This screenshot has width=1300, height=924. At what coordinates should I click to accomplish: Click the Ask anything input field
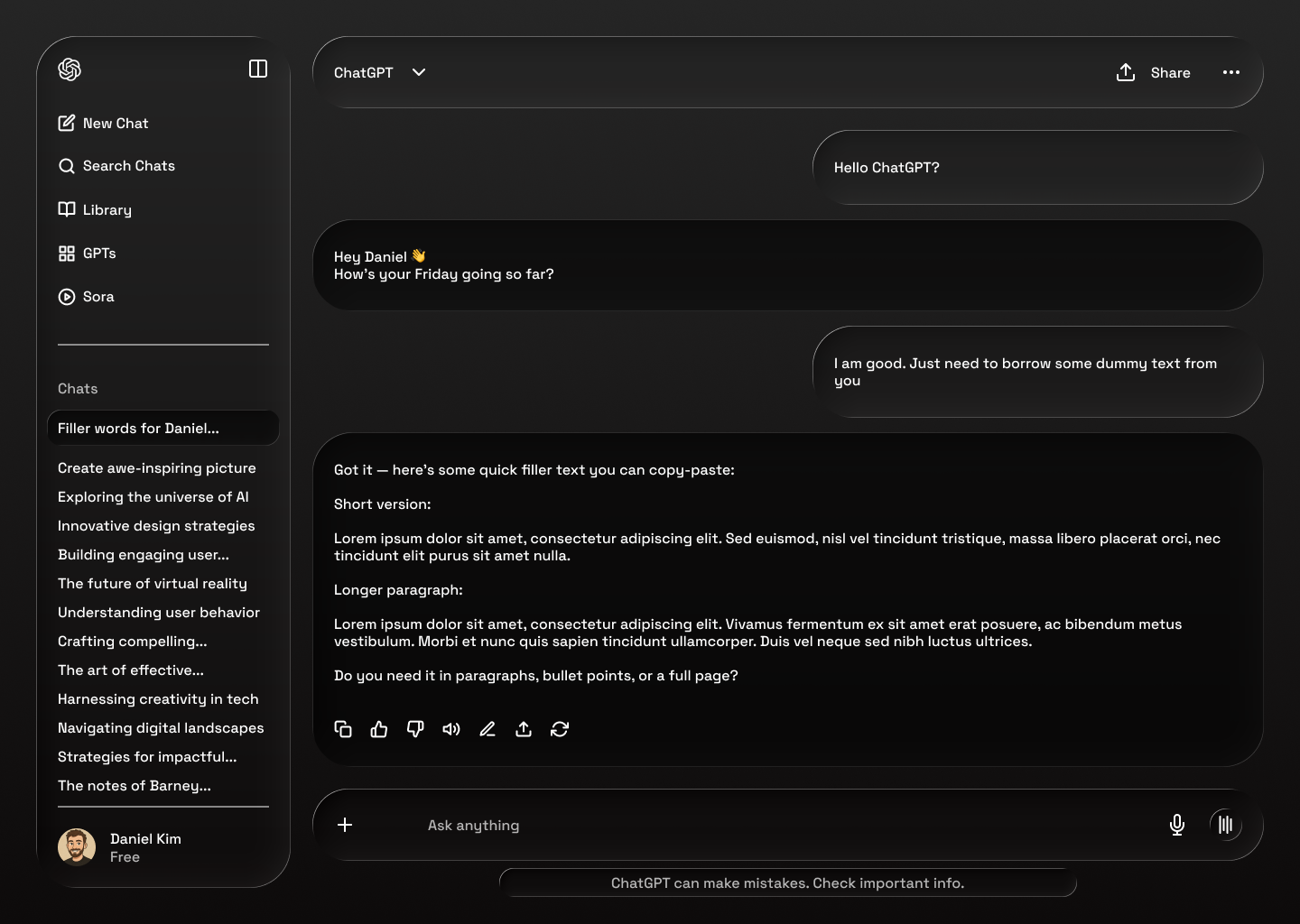[x=787, y=825]
